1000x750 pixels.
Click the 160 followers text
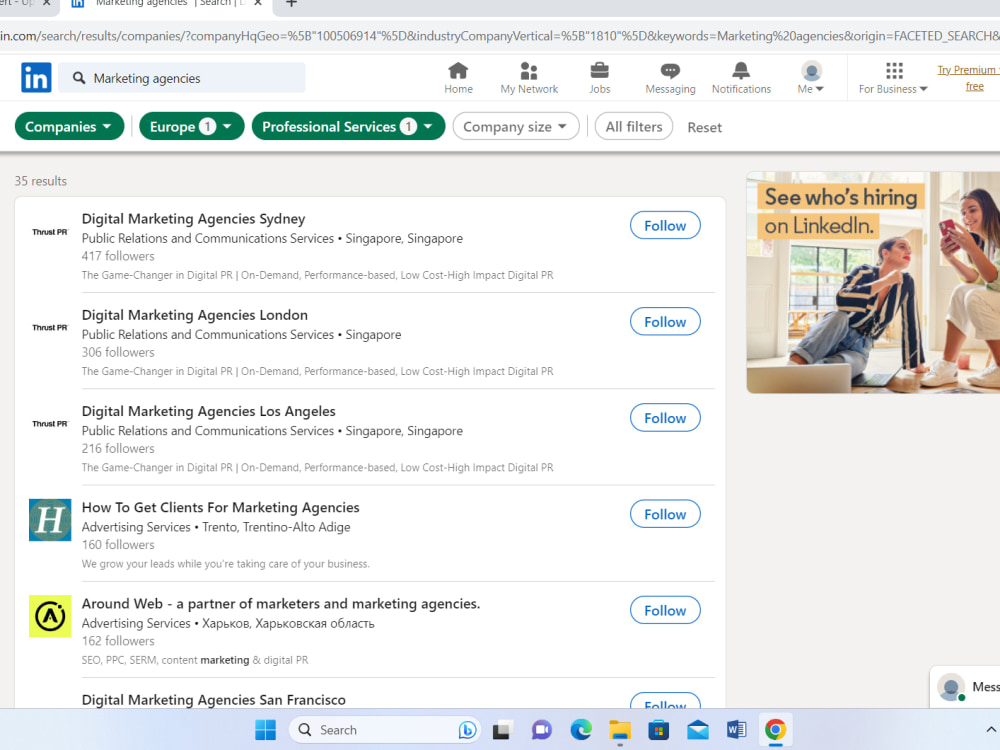pyautogui.click(x=118, y=545)
